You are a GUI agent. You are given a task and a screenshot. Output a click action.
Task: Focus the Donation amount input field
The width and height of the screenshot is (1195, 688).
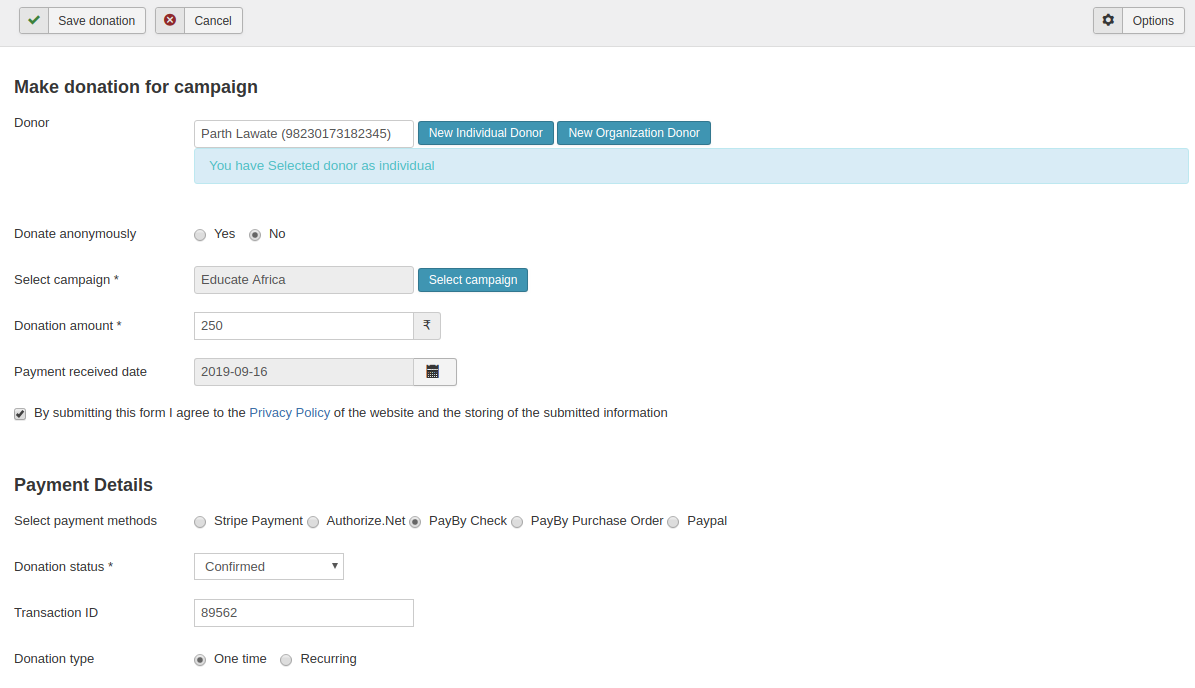pos(303,326)
